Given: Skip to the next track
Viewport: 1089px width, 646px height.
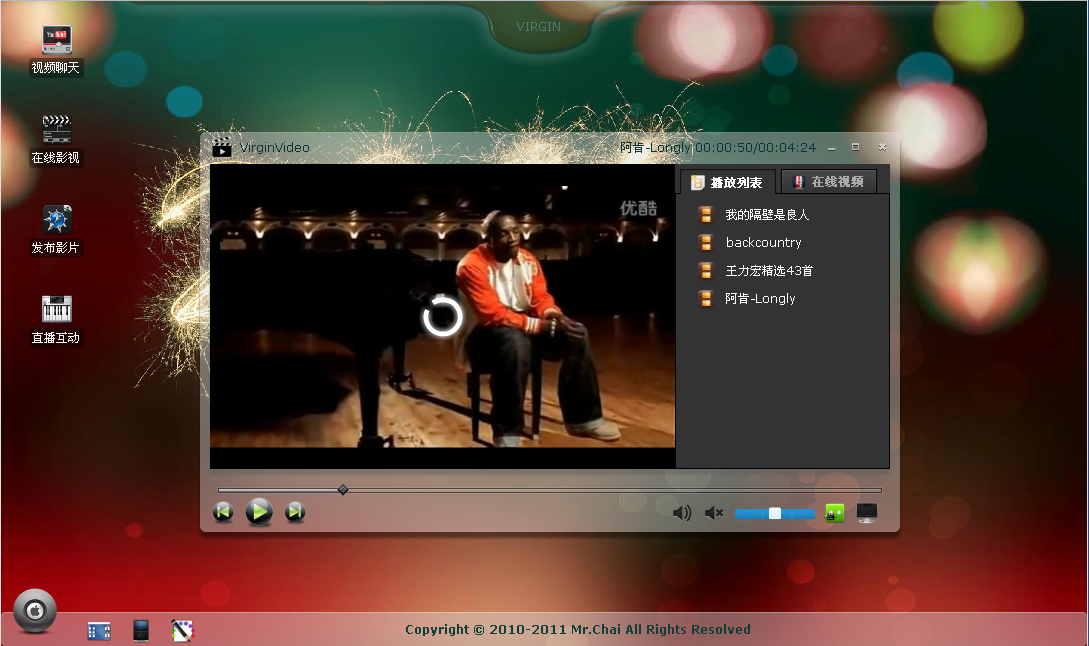Looking at the screenshot, I should (295, 513).
